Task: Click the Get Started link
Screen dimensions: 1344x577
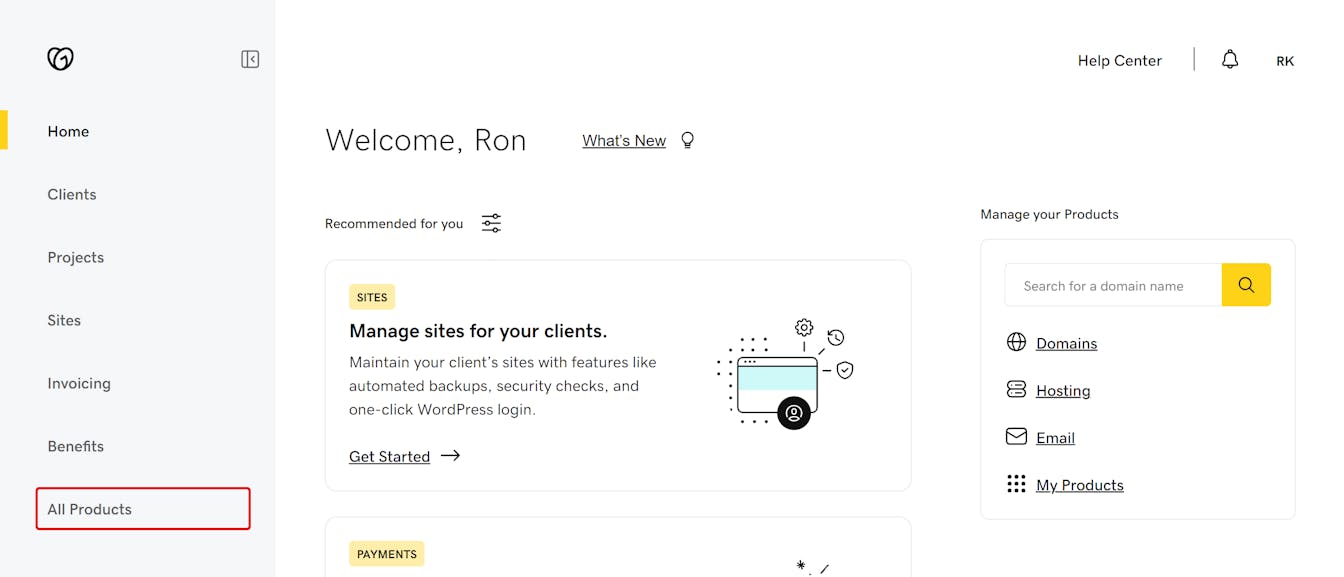Action: (x=389, y=456)
